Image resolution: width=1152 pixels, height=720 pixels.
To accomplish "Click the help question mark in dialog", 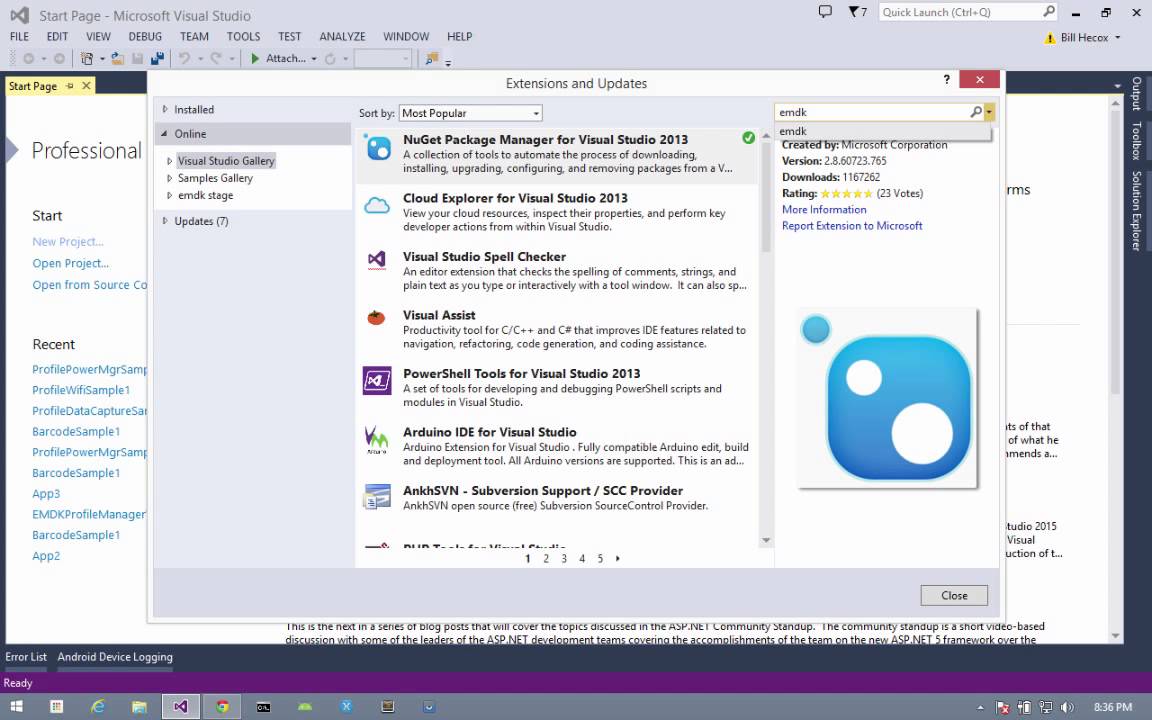I will coord(946,79).
